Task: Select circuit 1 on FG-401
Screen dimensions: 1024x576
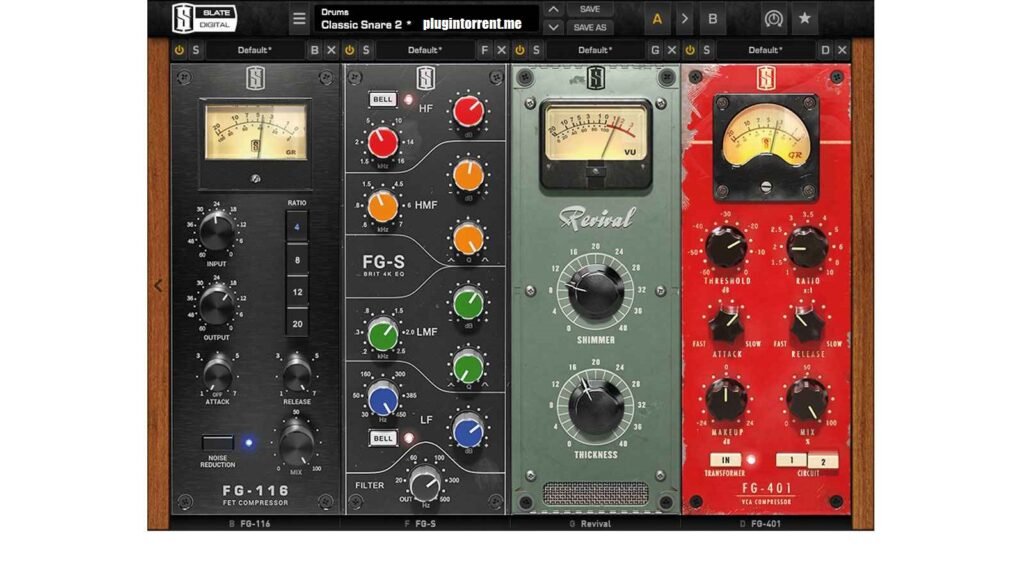Action: 792,460
